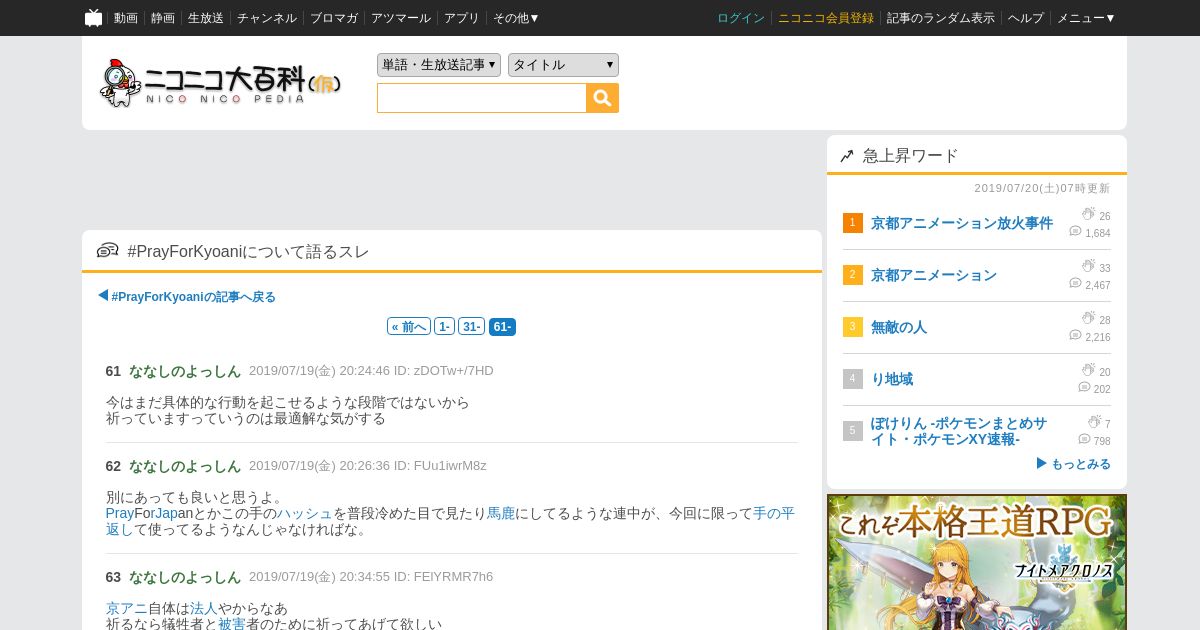
Task: Click clap icon showing 28
Action: 1089,319
